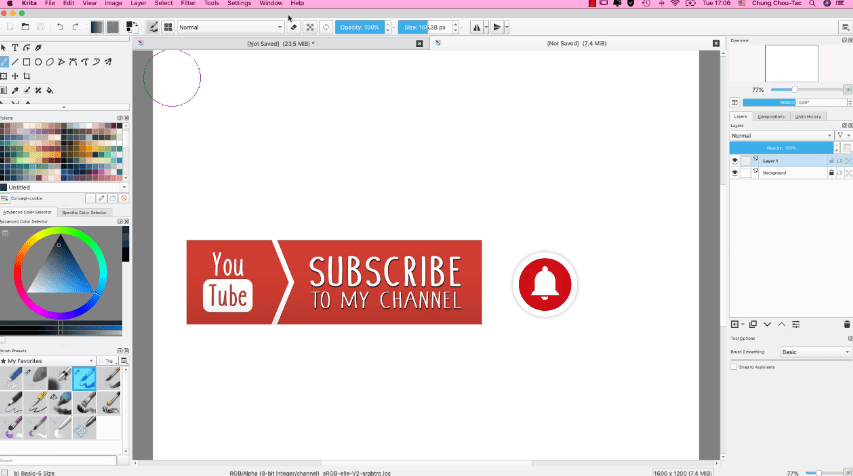Open the My Favorites preset tag dropdown
Viewport: 853px width, 476px height.
coord(48,361)
